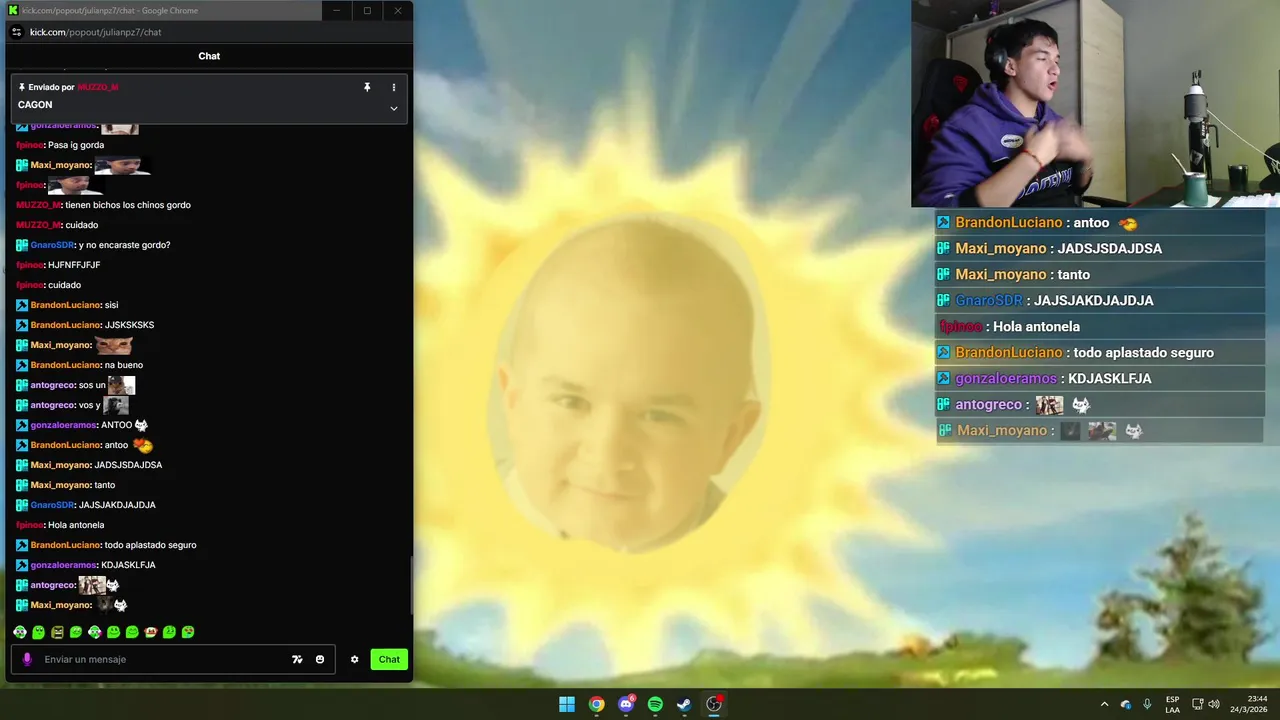This screenshot has width=1280, height=720.
Task: Unpin the pinned CAGON message
Action: coord(367,88)
